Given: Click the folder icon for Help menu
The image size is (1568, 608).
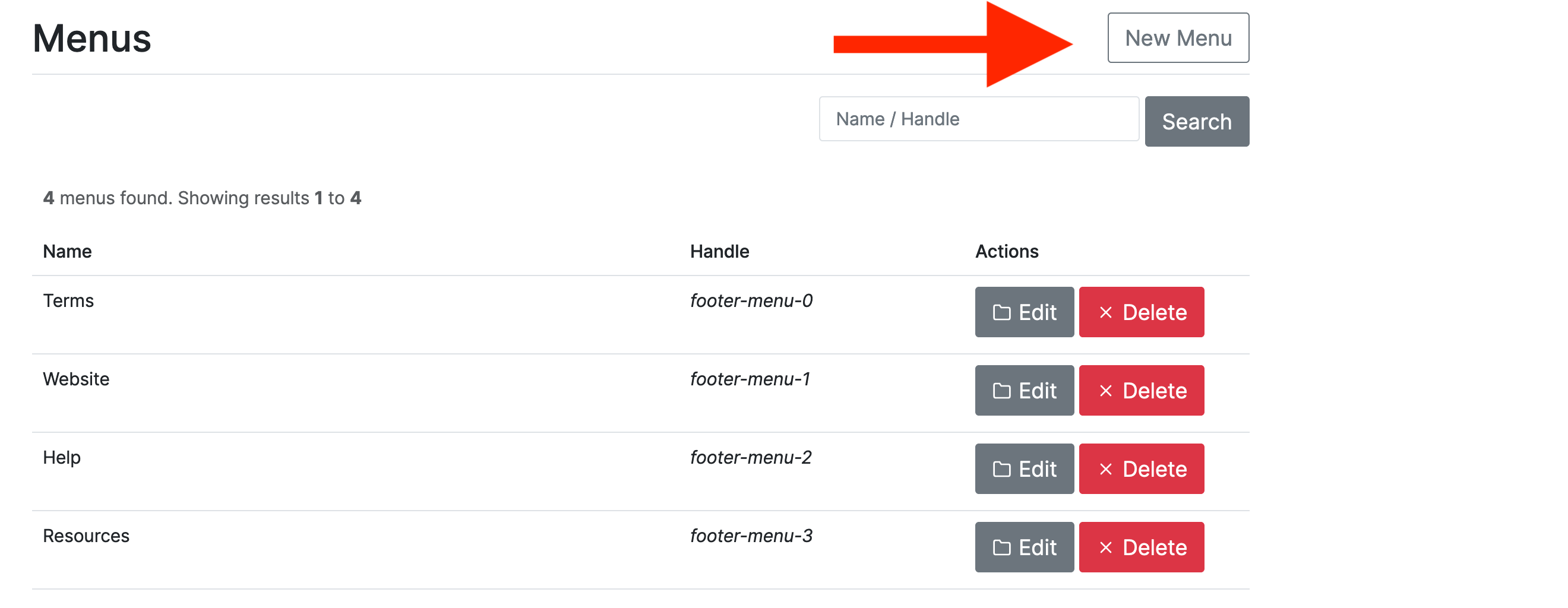Looking at the screenshot, I should [x=1001, y=469].
